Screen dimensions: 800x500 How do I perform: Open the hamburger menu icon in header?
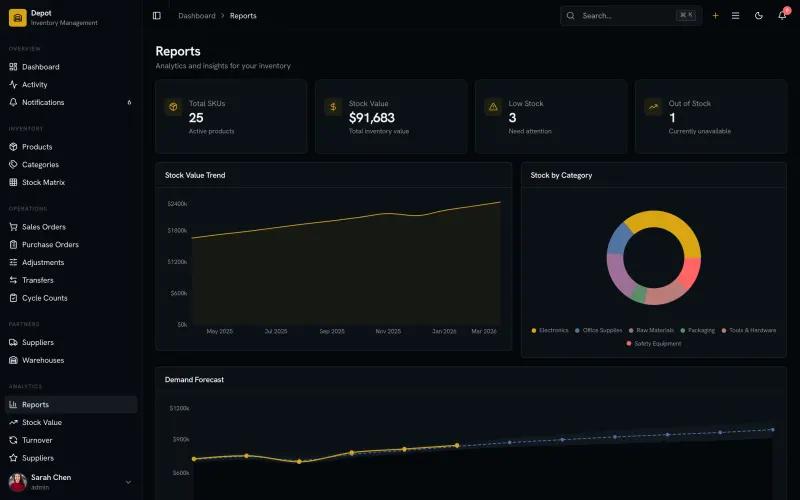coord(735,16)
